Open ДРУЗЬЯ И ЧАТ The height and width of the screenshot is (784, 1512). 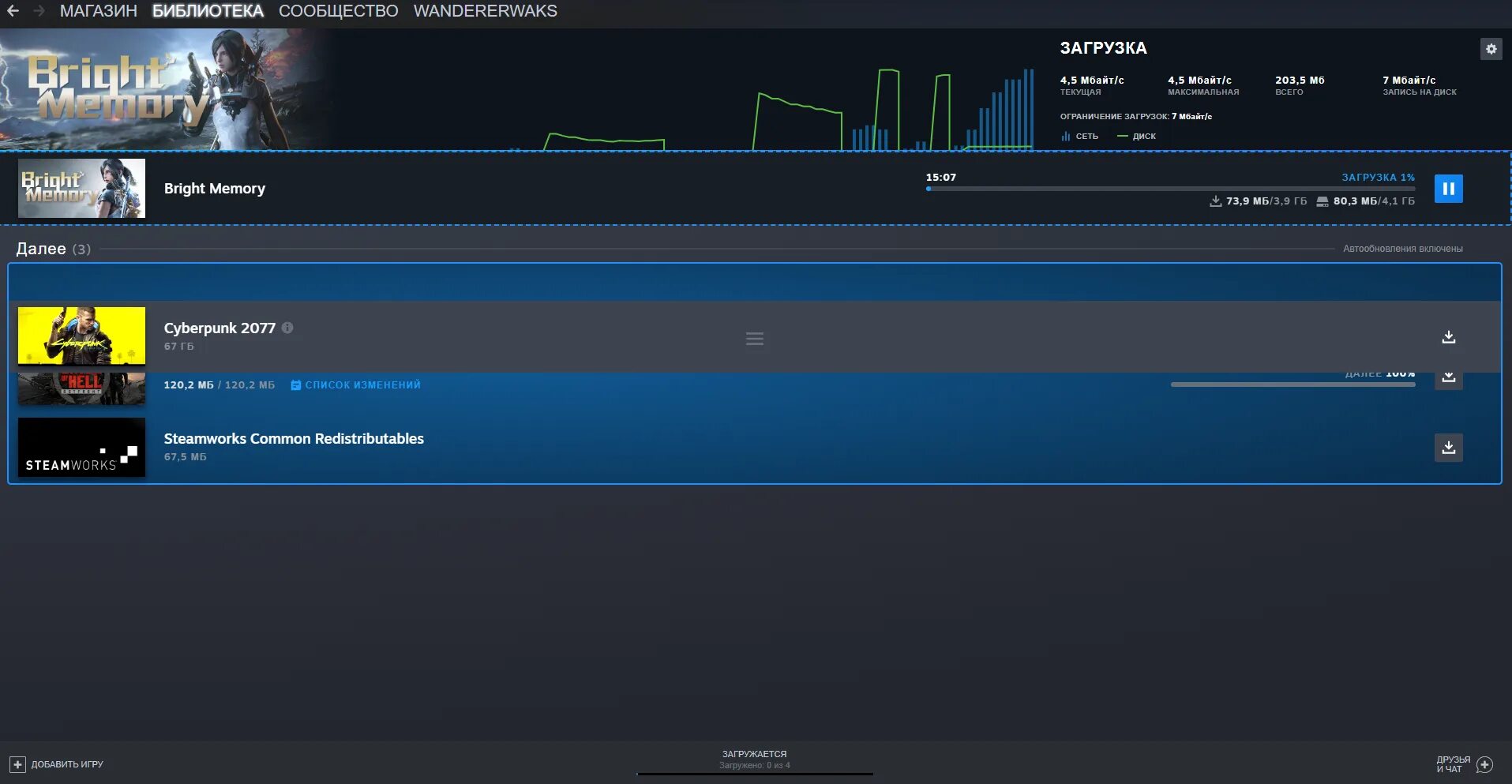tap(1464, 764)
